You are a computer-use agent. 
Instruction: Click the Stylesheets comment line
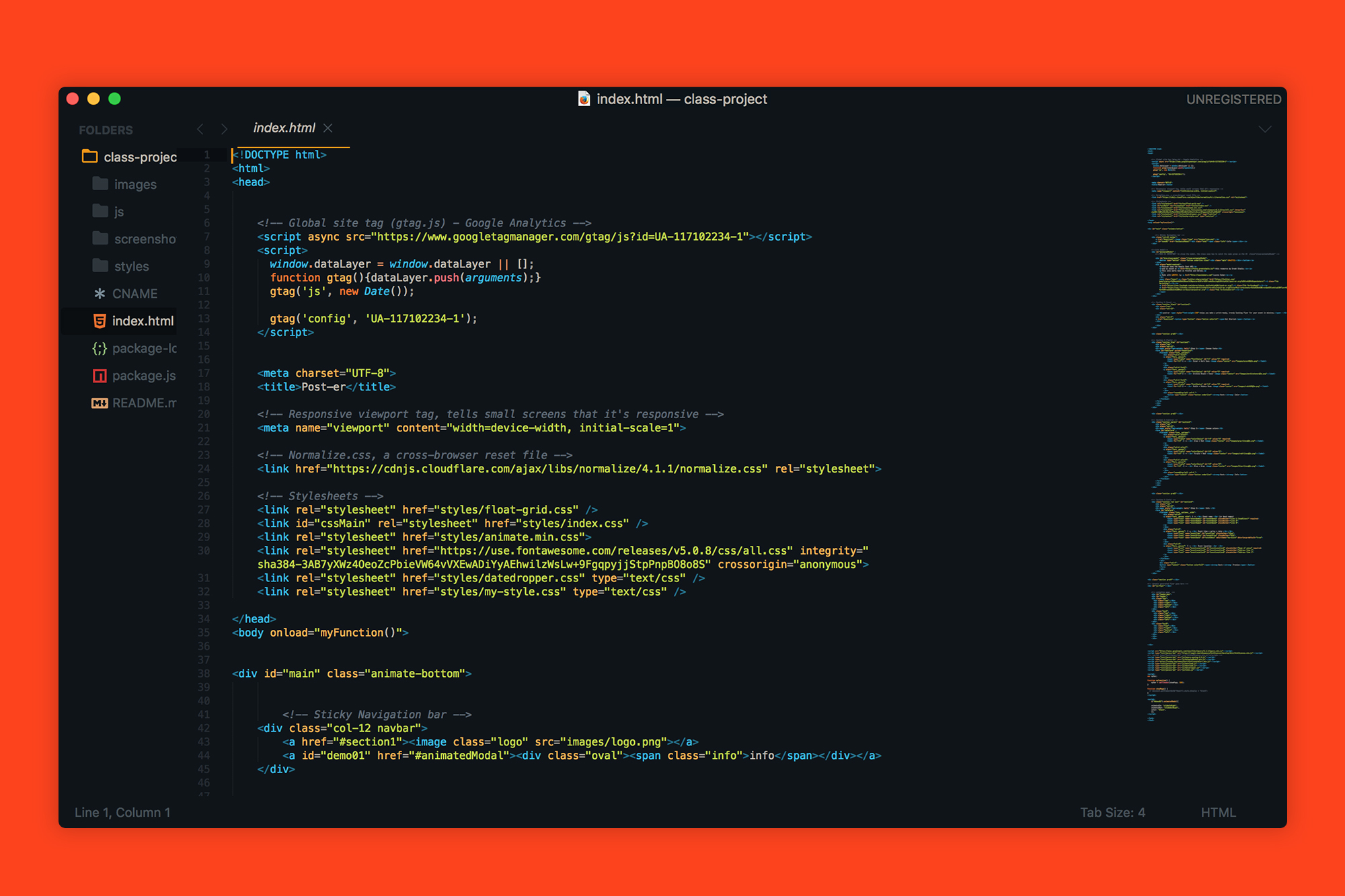[320, 496]
